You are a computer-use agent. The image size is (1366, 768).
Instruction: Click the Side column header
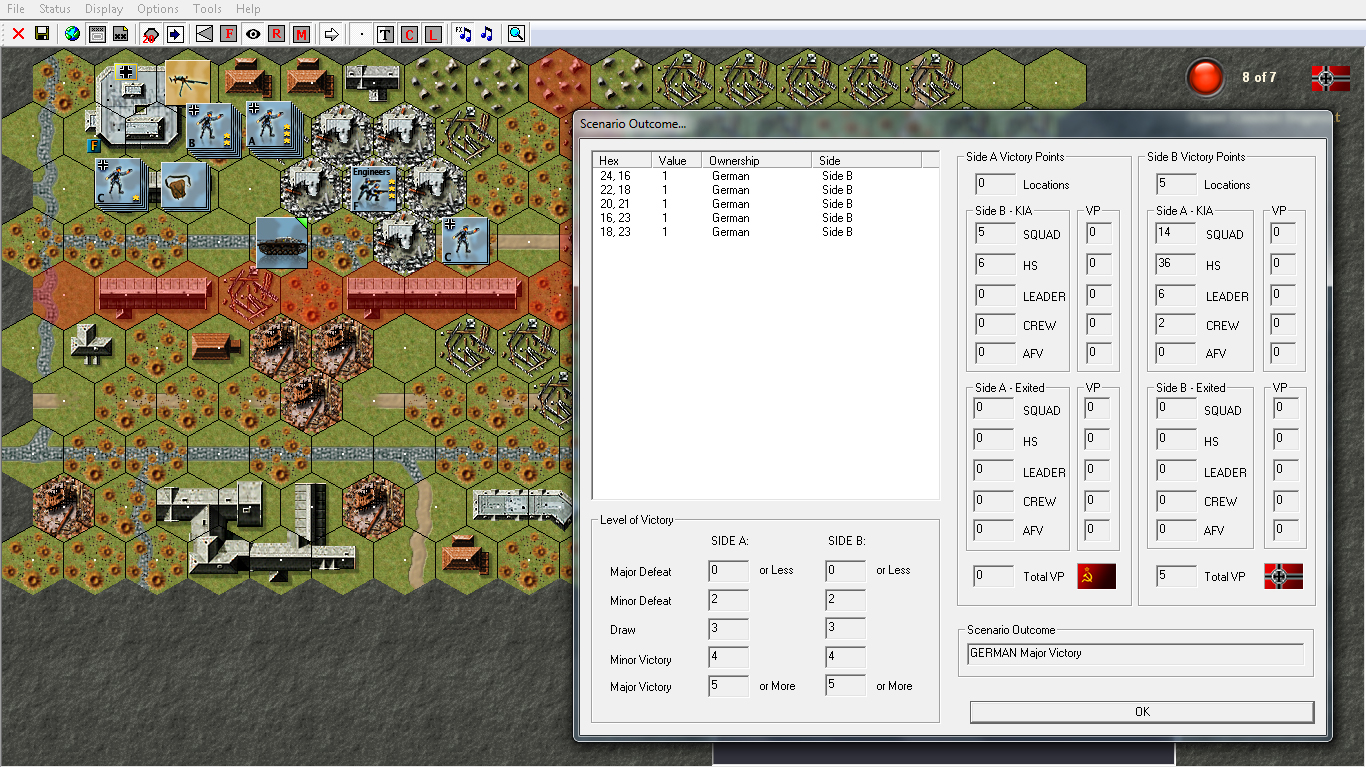tap(866, 160)
